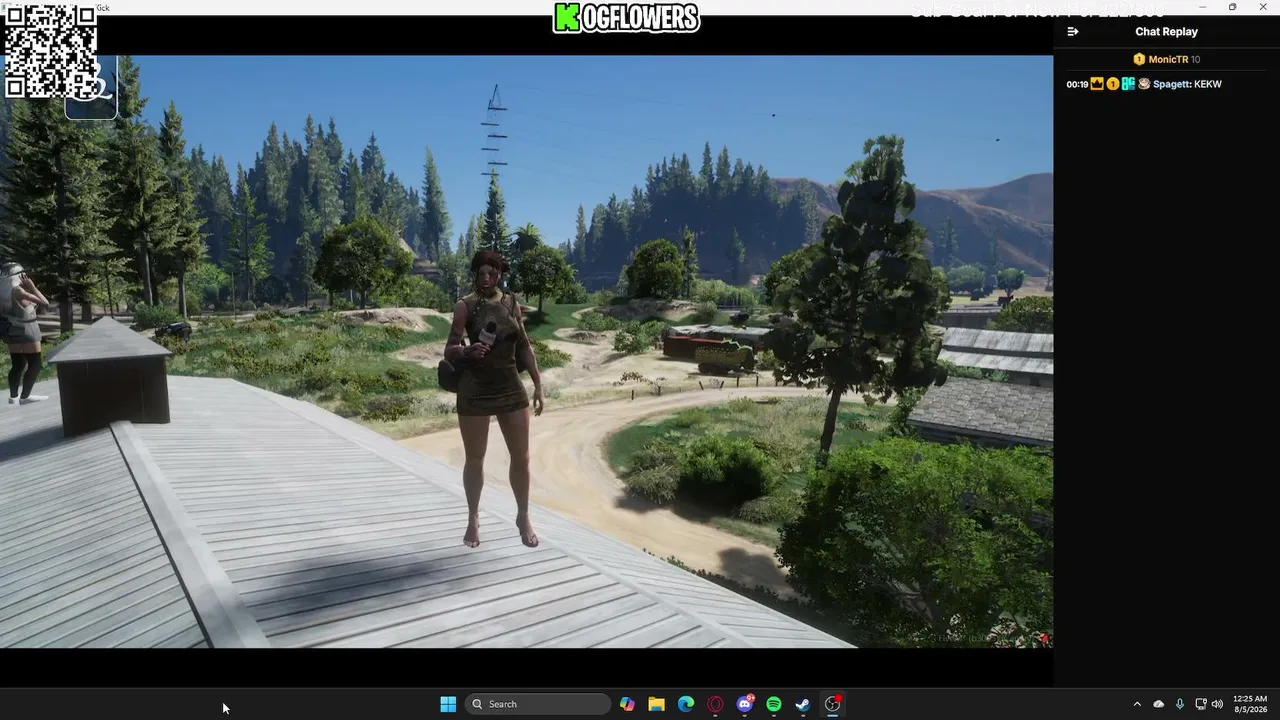Click the gold badge next to MonicTR

(1139, 60)
